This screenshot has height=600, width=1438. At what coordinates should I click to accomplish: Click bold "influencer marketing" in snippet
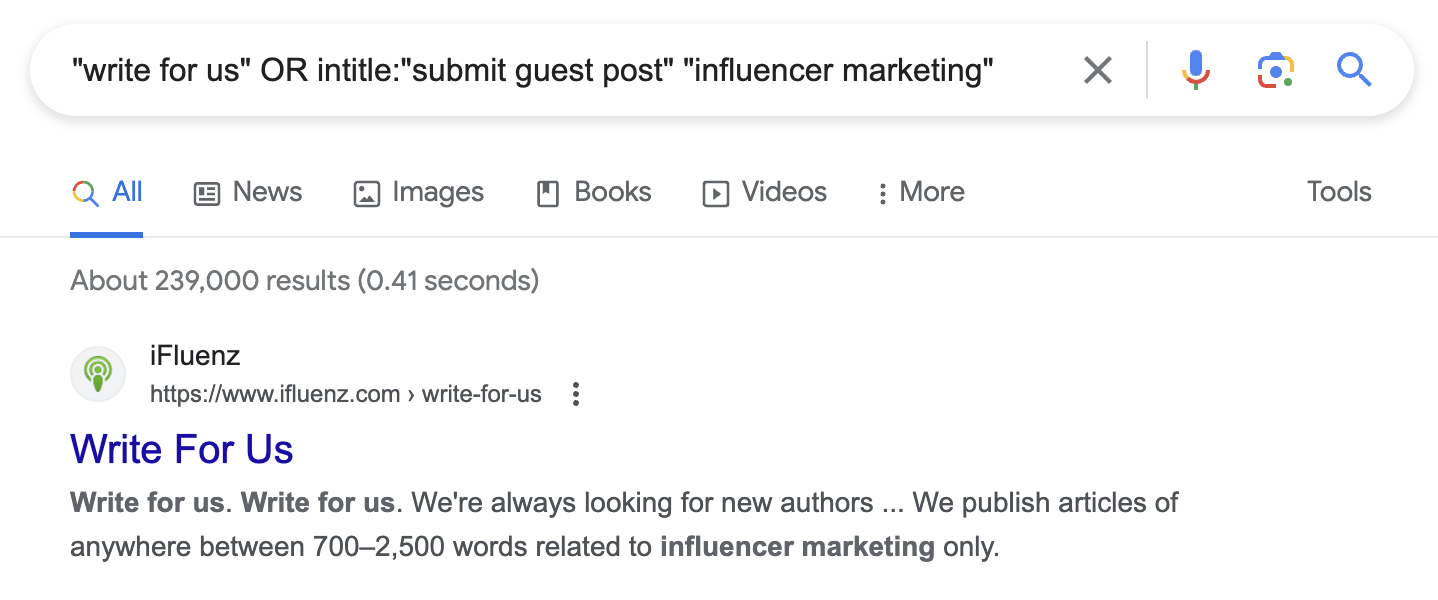[x=797, y=548]
